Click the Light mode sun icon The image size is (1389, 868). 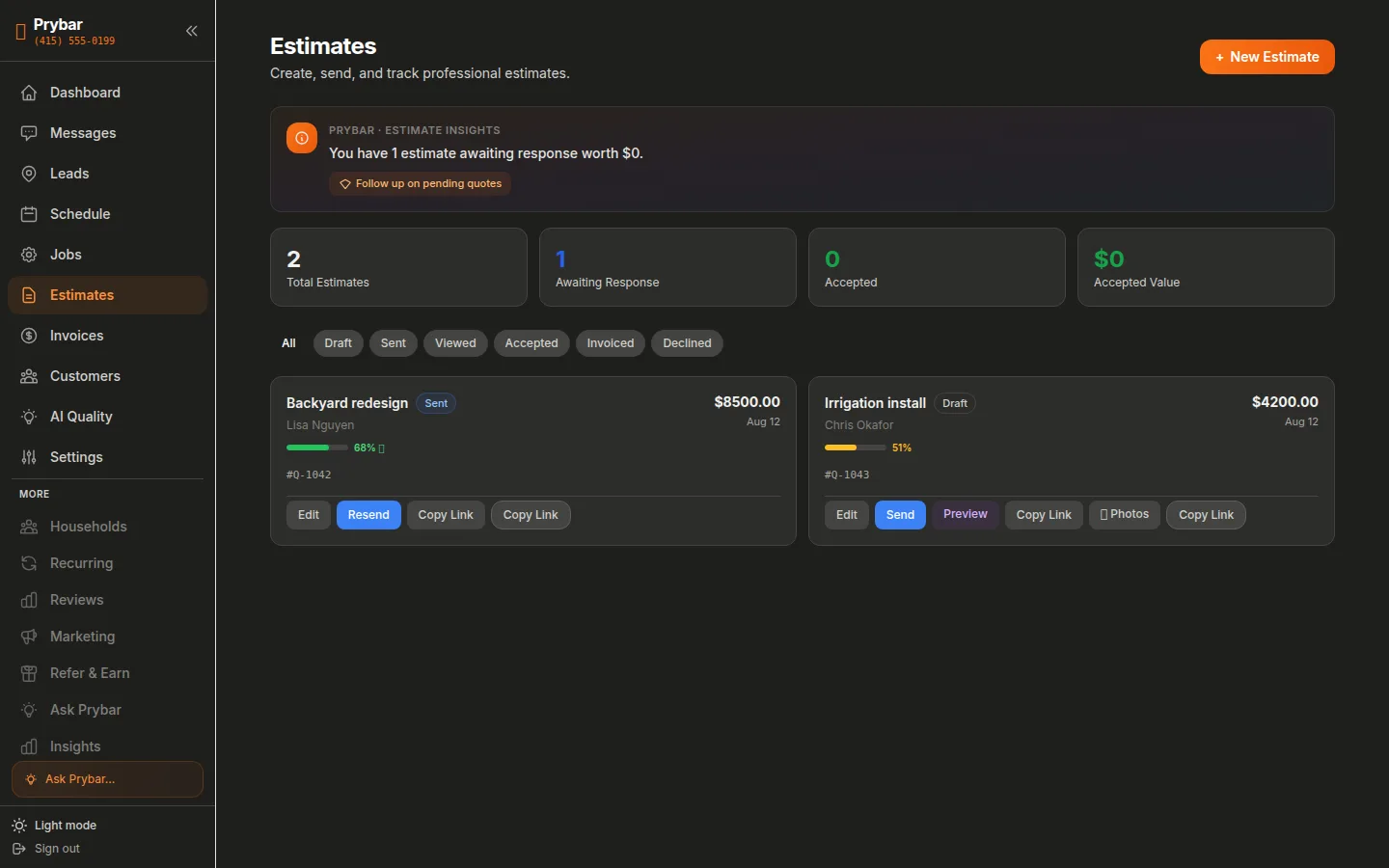click(x=19, y=826)
